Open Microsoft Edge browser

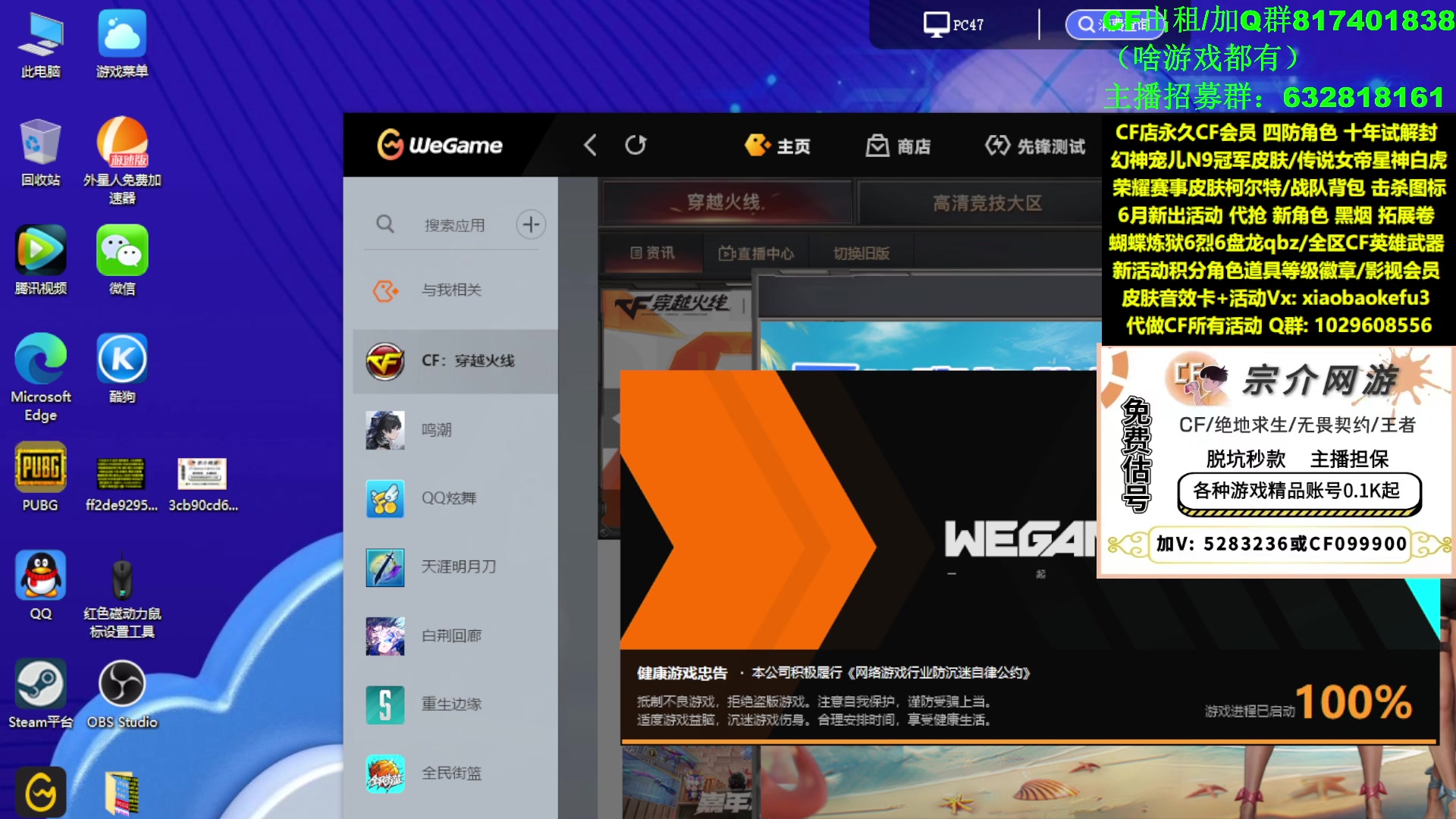[41, 378]
